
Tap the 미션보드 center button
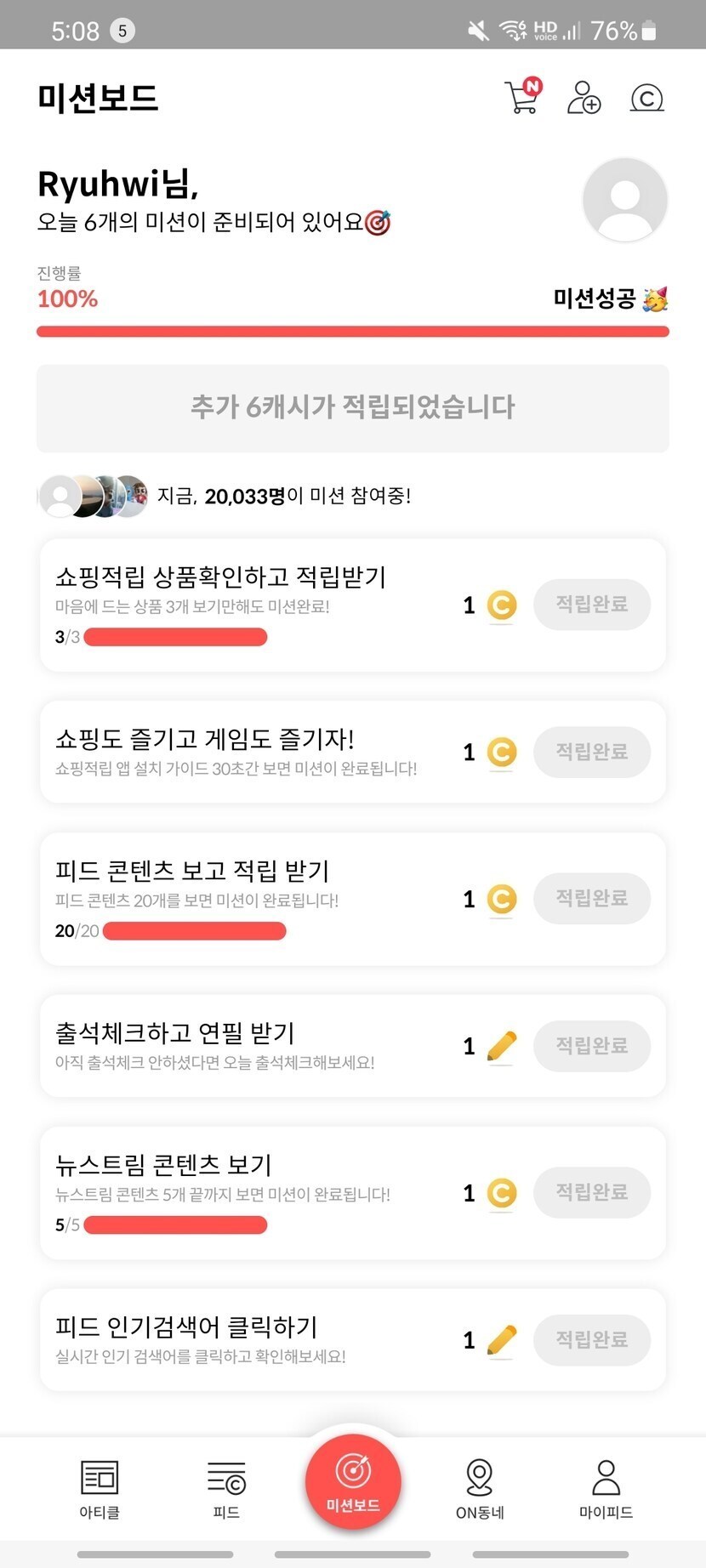[353, 1481]
